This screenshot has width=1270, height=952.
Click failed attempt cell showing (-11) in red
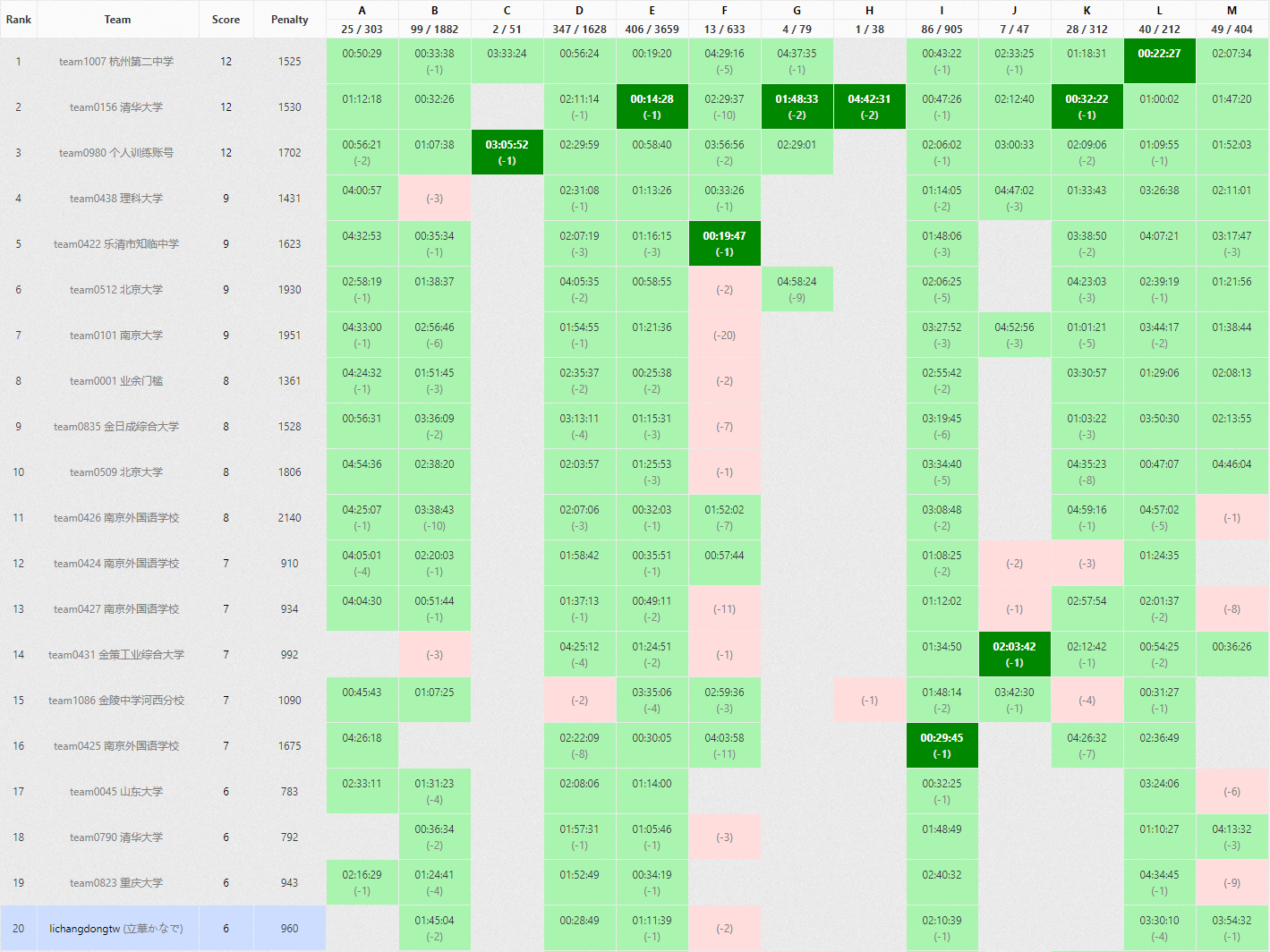[724, 609]
